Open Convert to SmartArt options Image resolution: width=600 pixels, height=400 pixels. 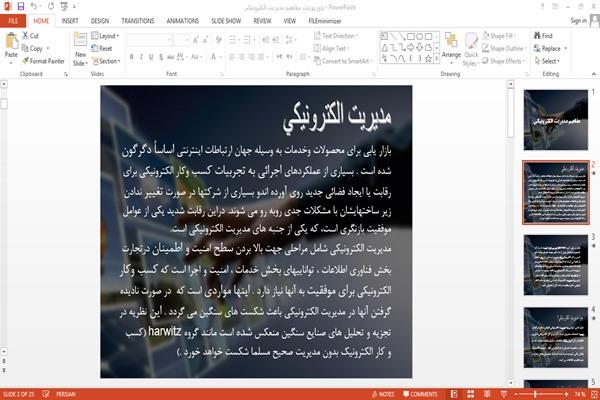point(343,61)
